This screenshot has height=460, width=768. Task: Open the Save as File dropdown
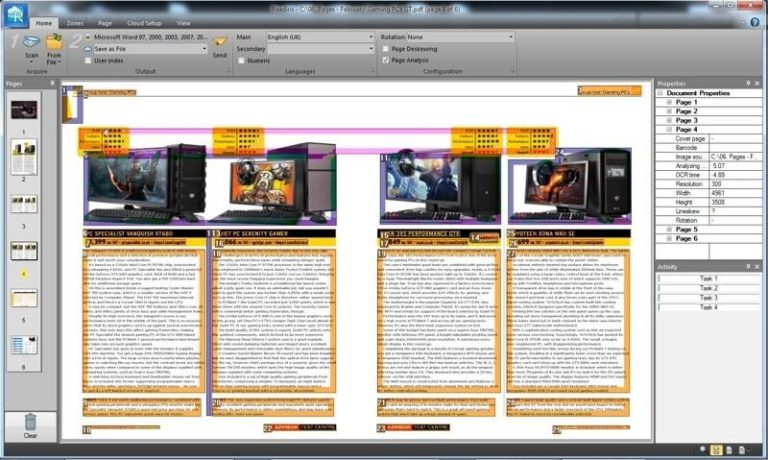[204, 49]
